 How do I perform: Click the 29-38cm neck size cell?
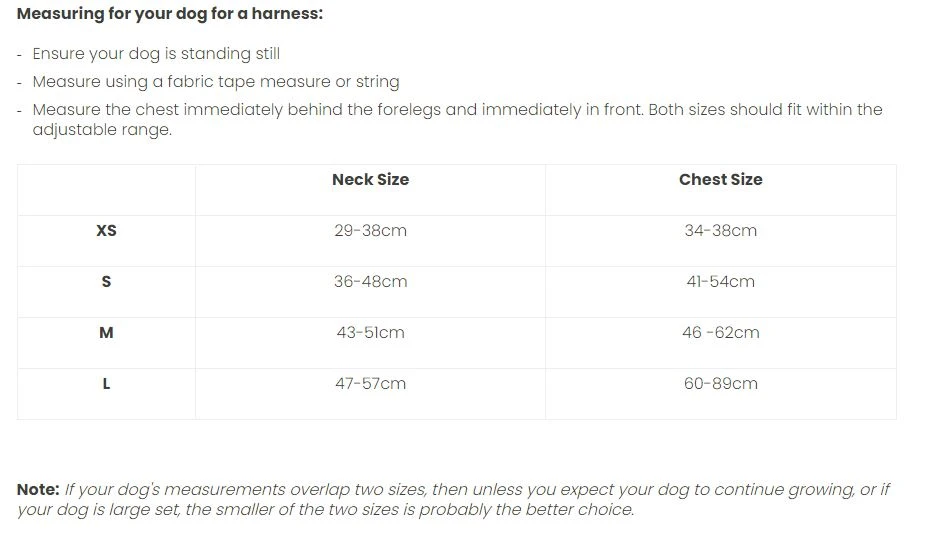click(370, 231)
